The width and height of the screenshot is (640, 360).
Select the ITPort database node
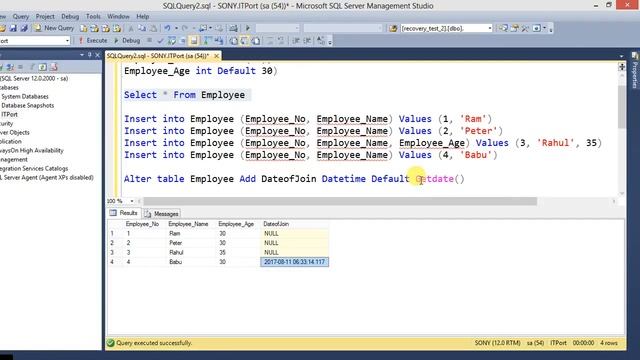tap(9, 114)
